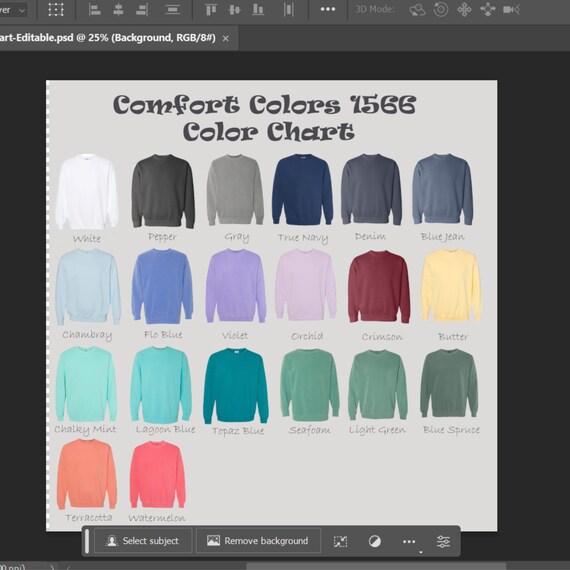Image resolution: width=570 pixels, height=570 pixels.
Task: Switch to the Editable.psd document tab
Action: click(108, 38)
